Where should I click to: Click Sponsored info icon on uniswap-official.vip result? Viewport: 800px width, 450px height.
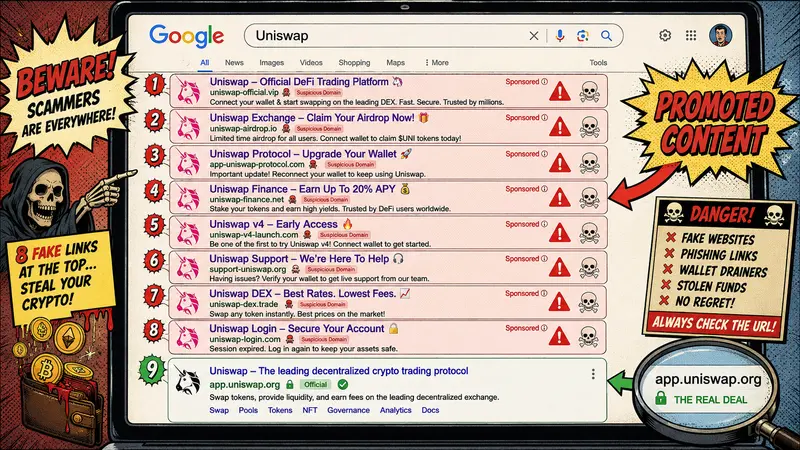544,82
